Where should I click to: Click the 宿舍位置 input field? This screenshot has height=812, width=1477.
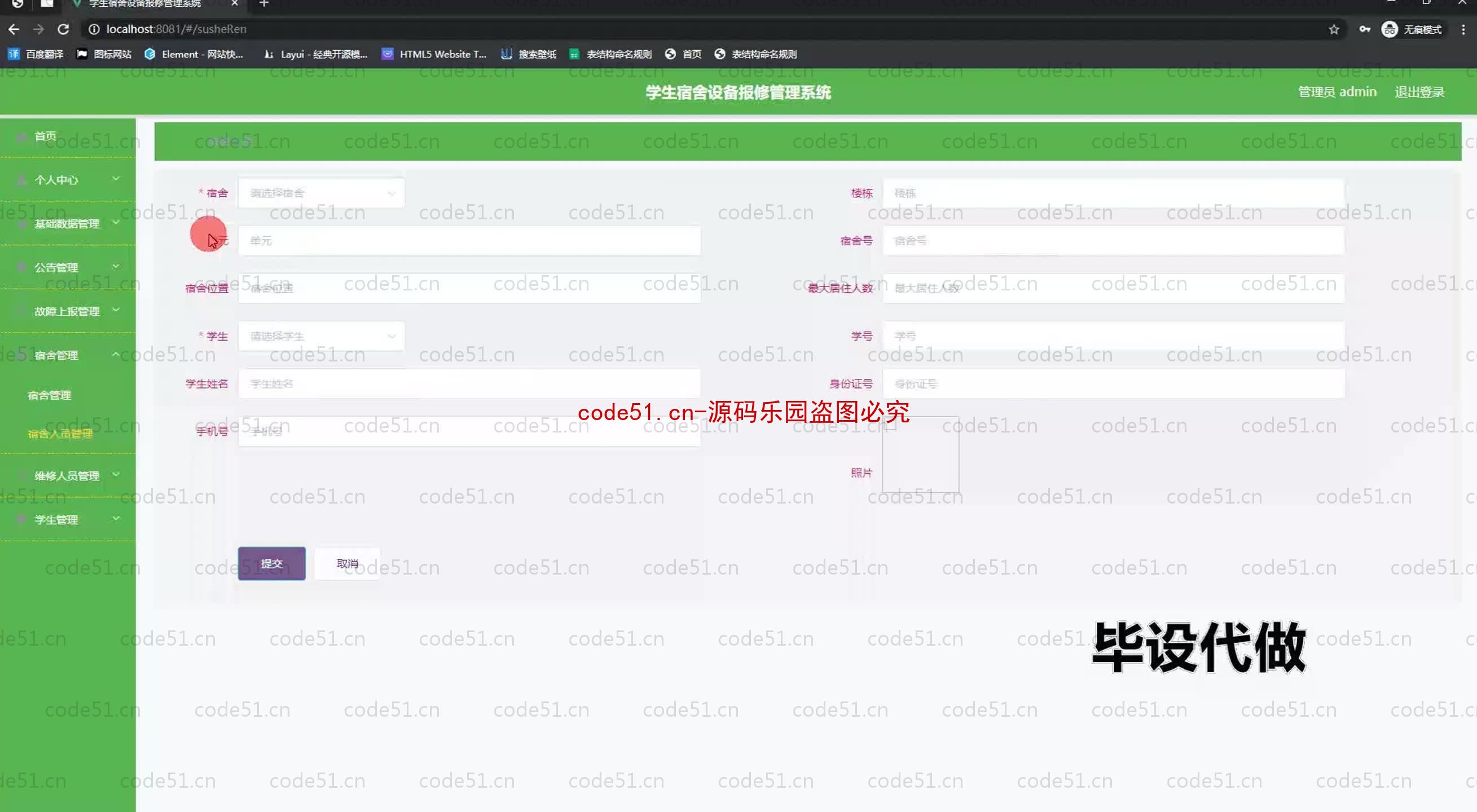click(469, 288)
